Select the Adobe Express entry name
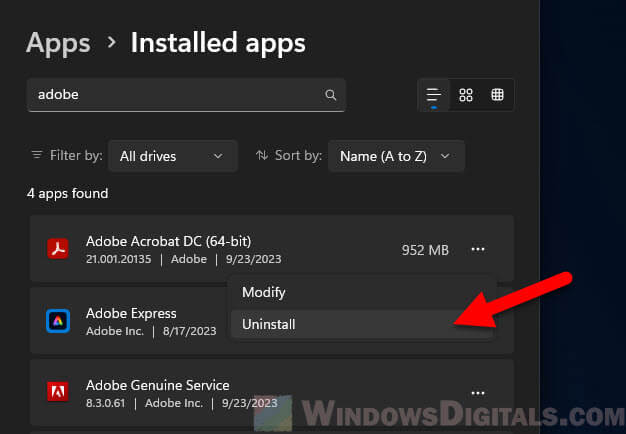The image size is (626, 434). (x=131, y=313)
